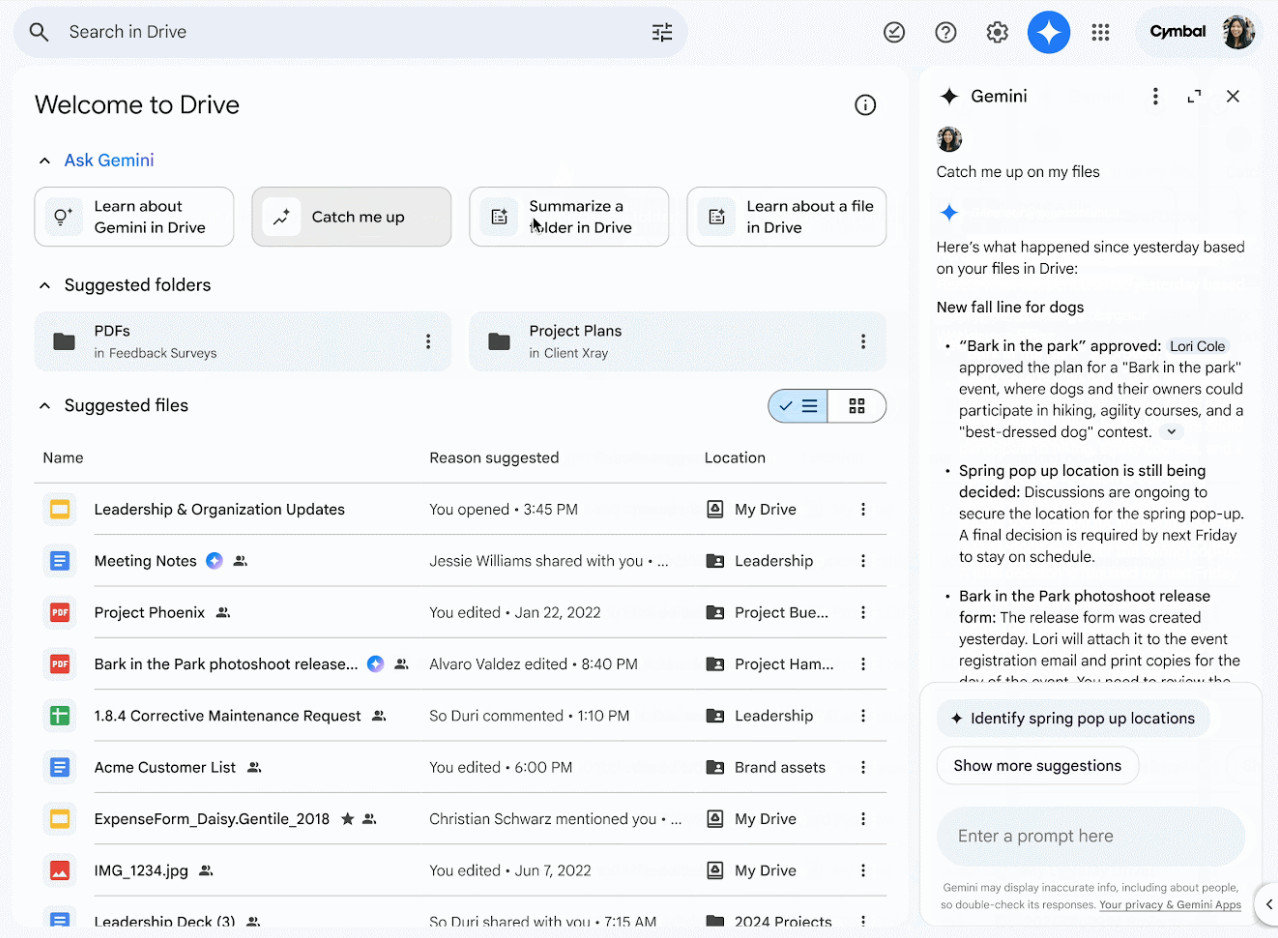Open more options for PDFs folder
1278x938 pixels.
(x=428, y=342)
